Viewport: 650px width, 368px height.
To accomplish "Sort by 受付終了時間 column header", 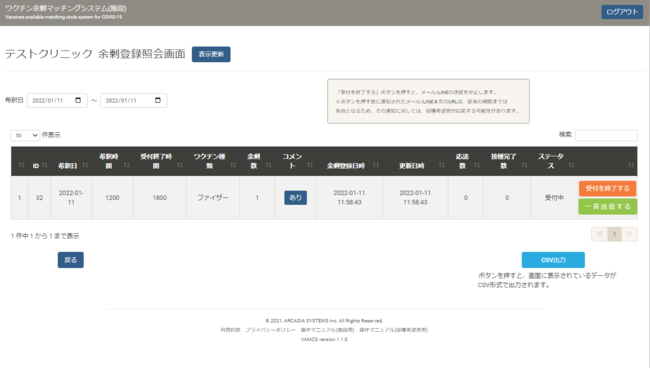I will pos(160,161).
